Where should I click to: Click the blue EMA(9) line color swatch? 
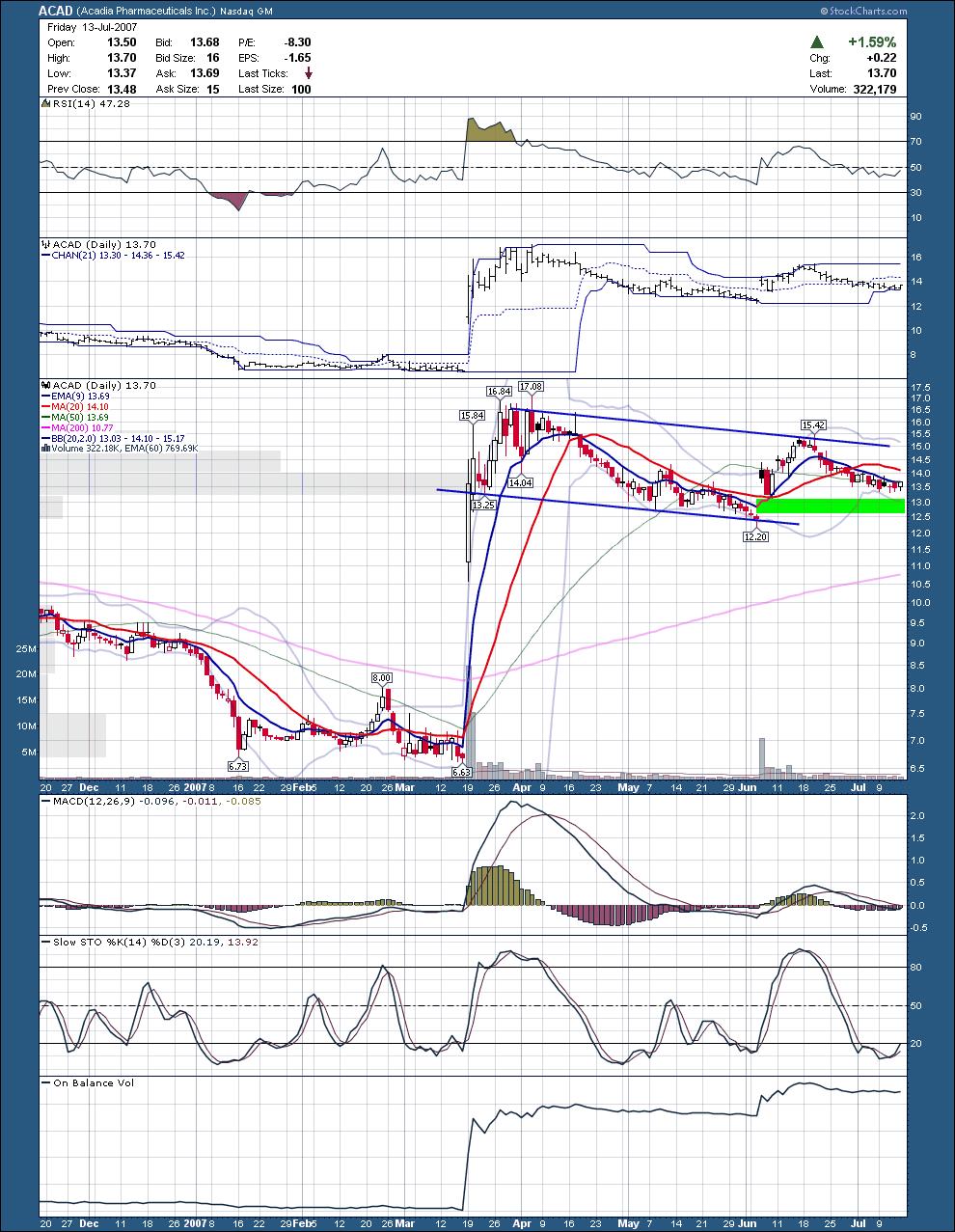click(46, 397)
